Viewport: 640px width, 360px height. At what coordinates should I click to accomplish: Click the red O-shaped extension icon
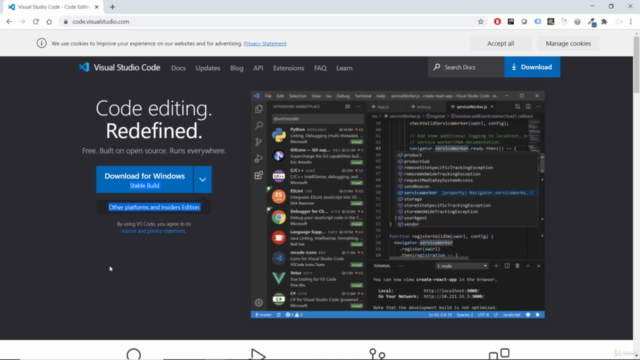pos(497,22)
